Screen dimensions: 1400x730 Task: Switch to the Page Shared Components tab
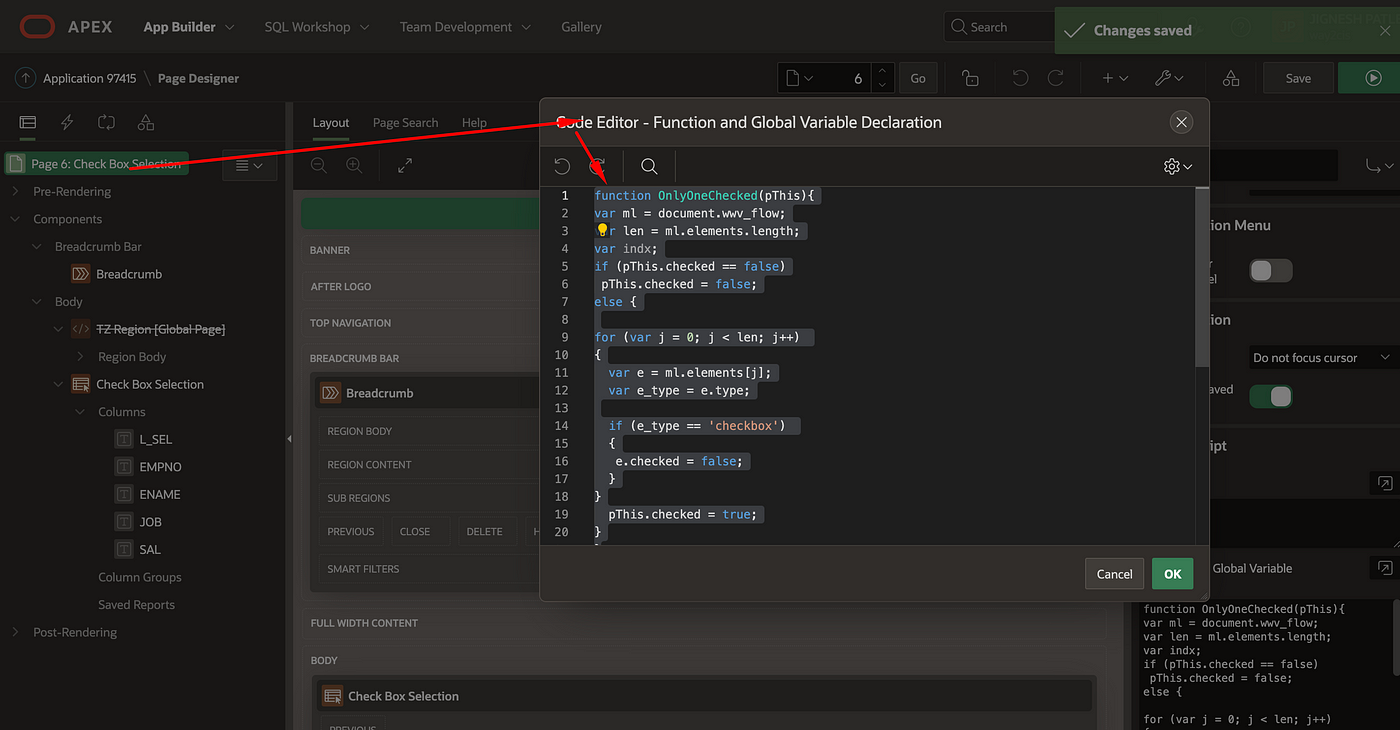click(146, 122)
